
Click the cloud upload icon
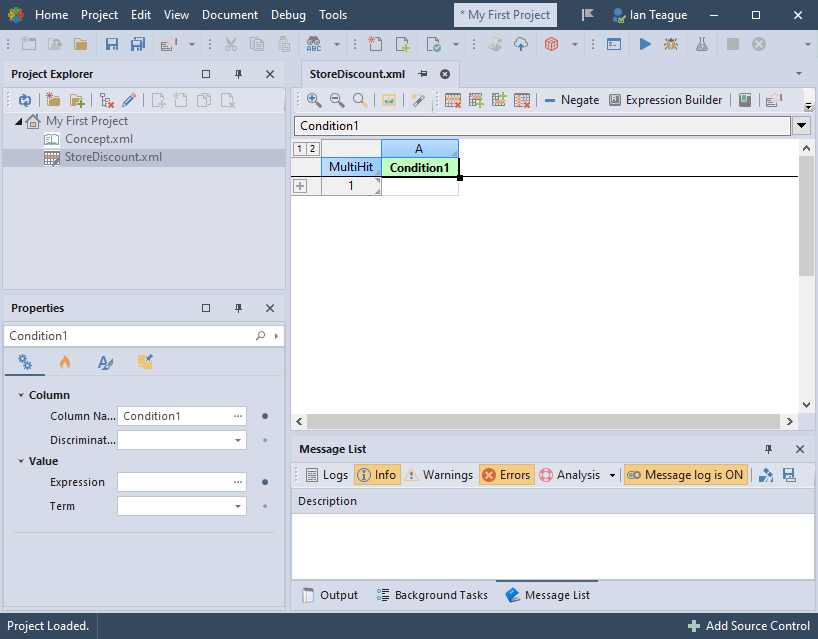tap(521, 44)
